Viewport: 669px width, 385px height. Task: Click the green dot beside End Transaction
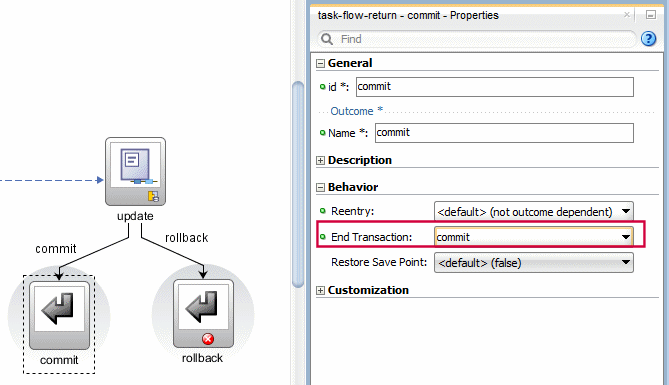[323, 236]
